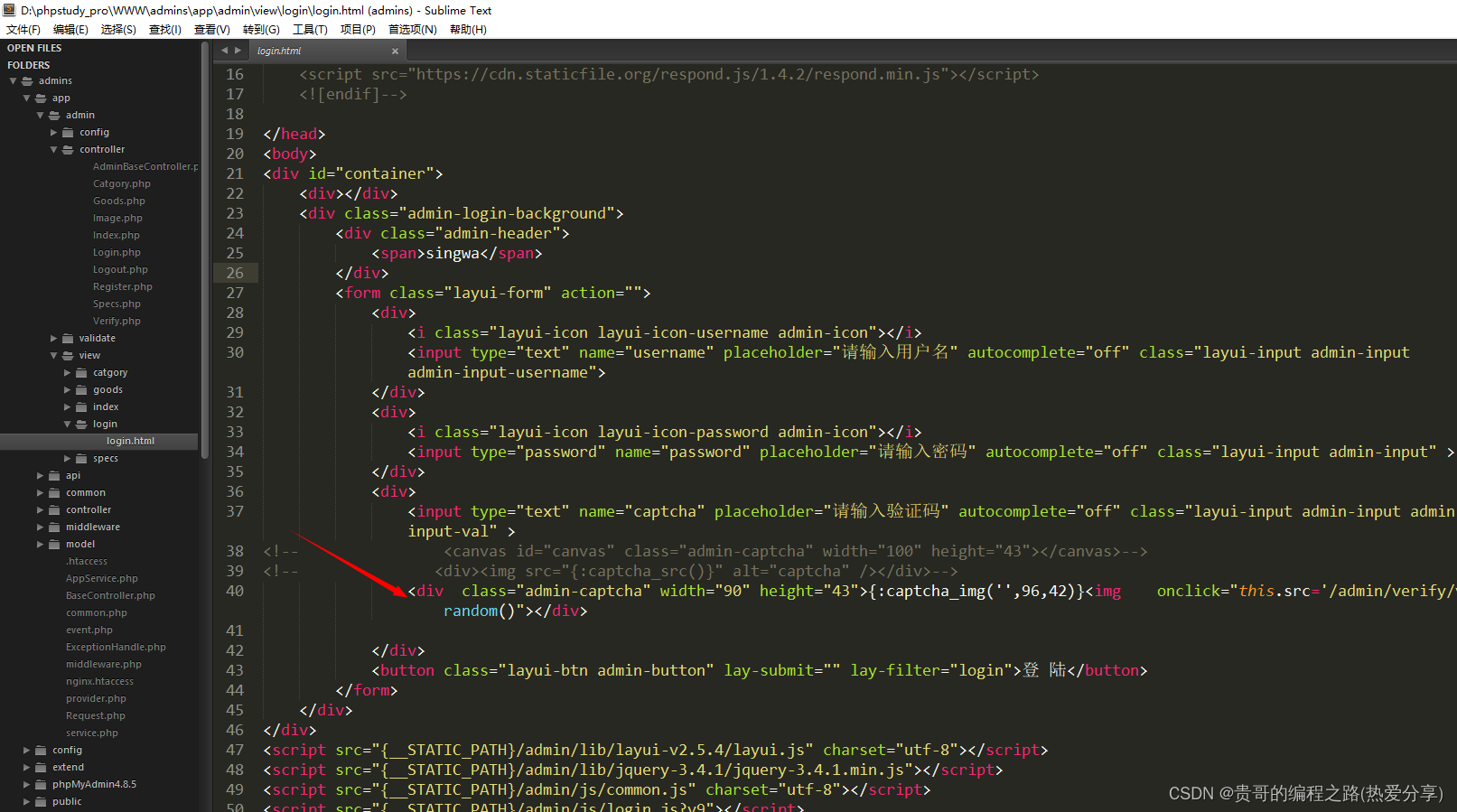Image resolution: width=1457 pixels, height=812 pixels.
Task: Collapse the app folder arrow
Action: [26, 98]
